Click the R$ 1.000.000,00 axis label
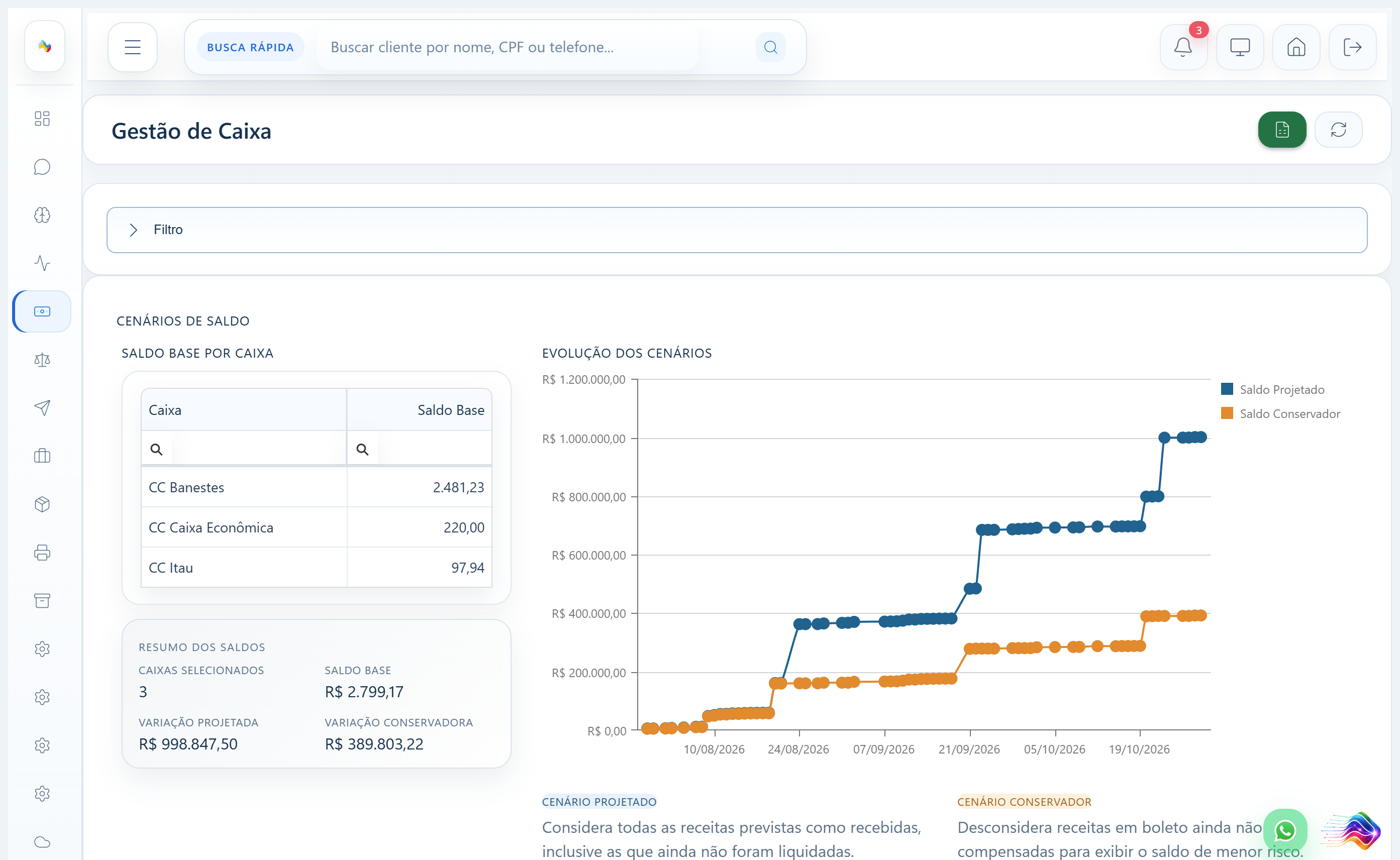The image size is (1400, 860). [x=583, y=439]
